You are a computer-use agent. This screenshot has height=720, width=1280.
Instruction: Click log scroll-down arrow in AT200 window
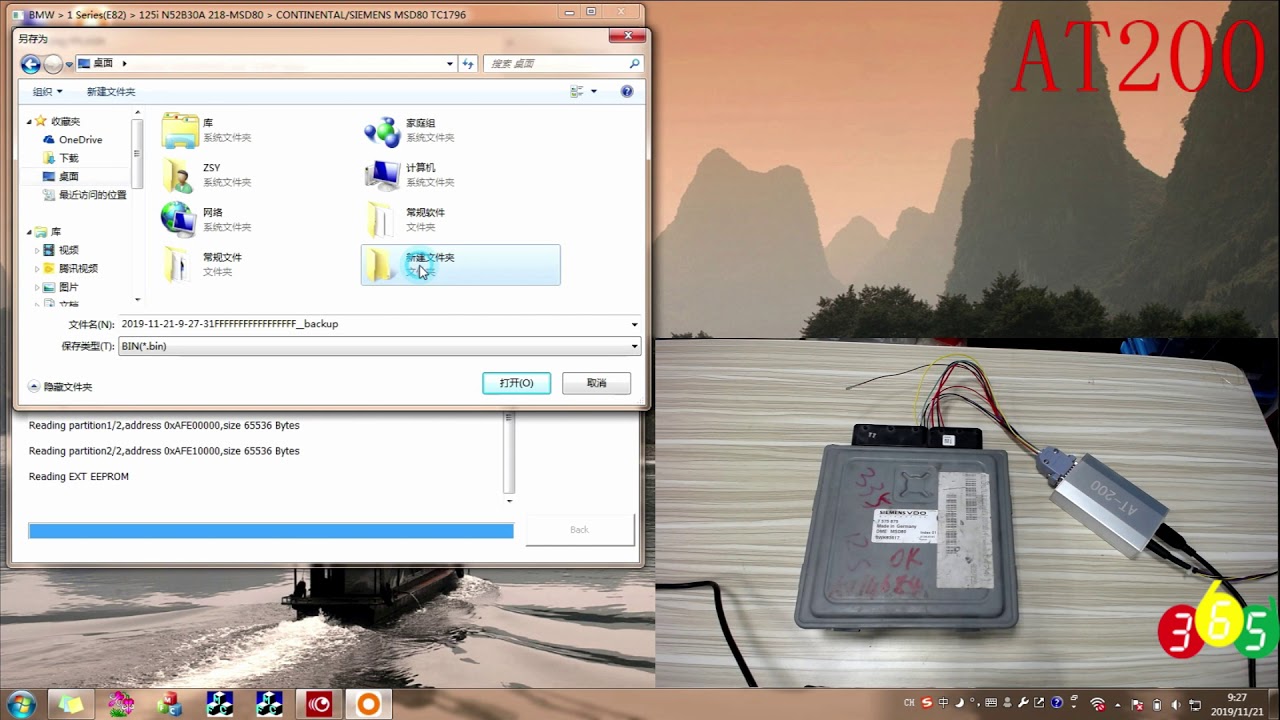click(509, 499)
